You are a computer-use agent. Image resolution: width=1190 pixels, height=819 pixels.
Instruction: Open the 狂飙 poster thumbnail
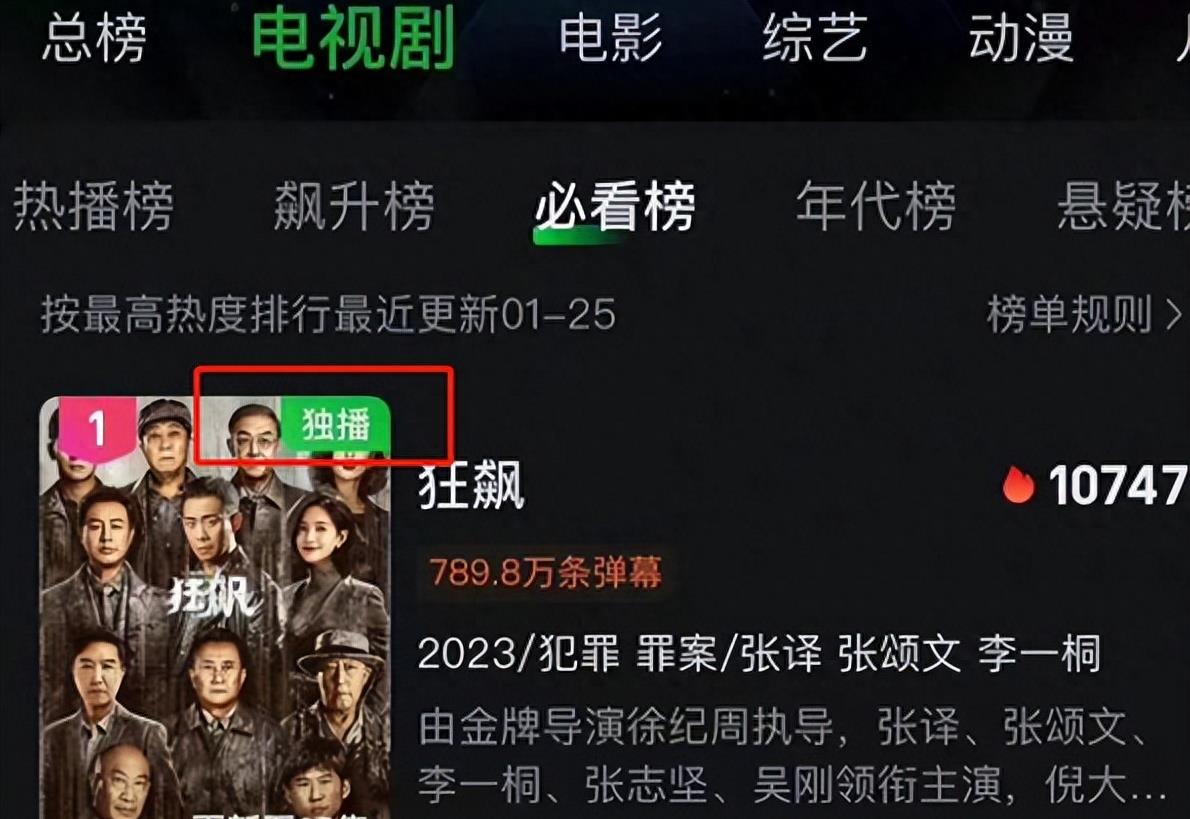[x=216, y=607]
